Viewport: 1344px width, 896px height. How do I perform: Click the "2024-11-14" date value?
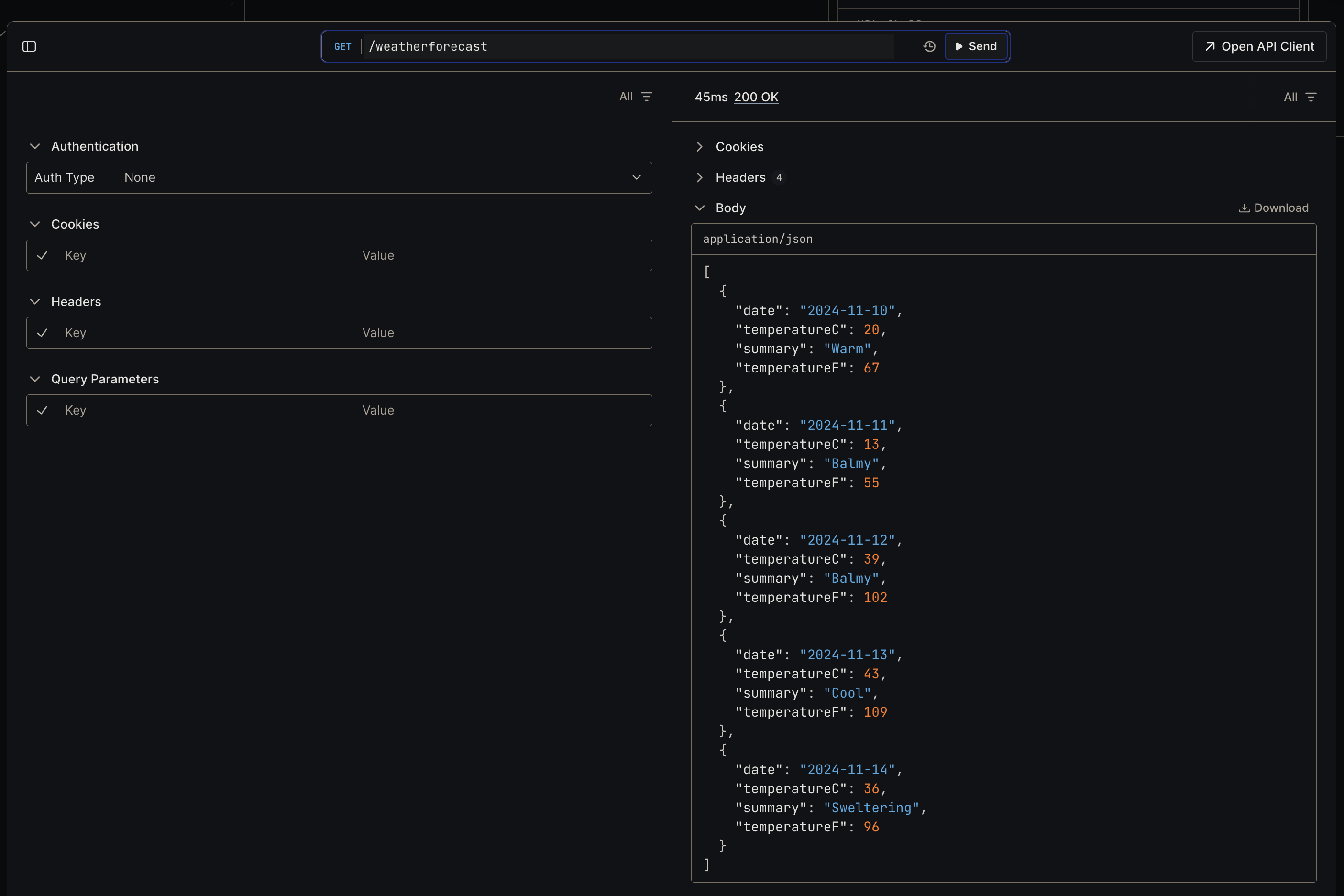[x=847, y=769]
